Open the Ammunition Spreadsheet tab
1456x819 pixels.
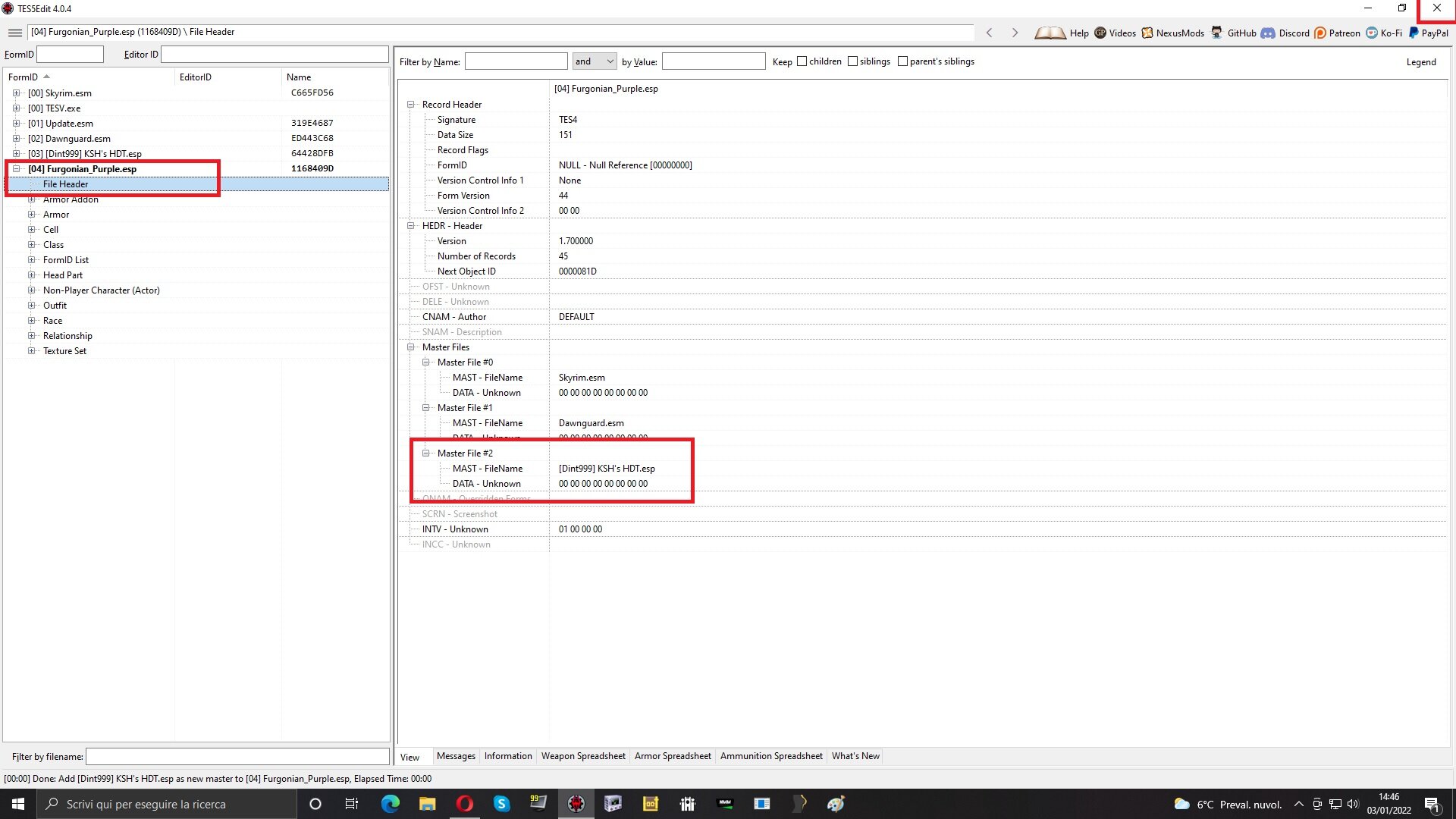pos(771,756)
